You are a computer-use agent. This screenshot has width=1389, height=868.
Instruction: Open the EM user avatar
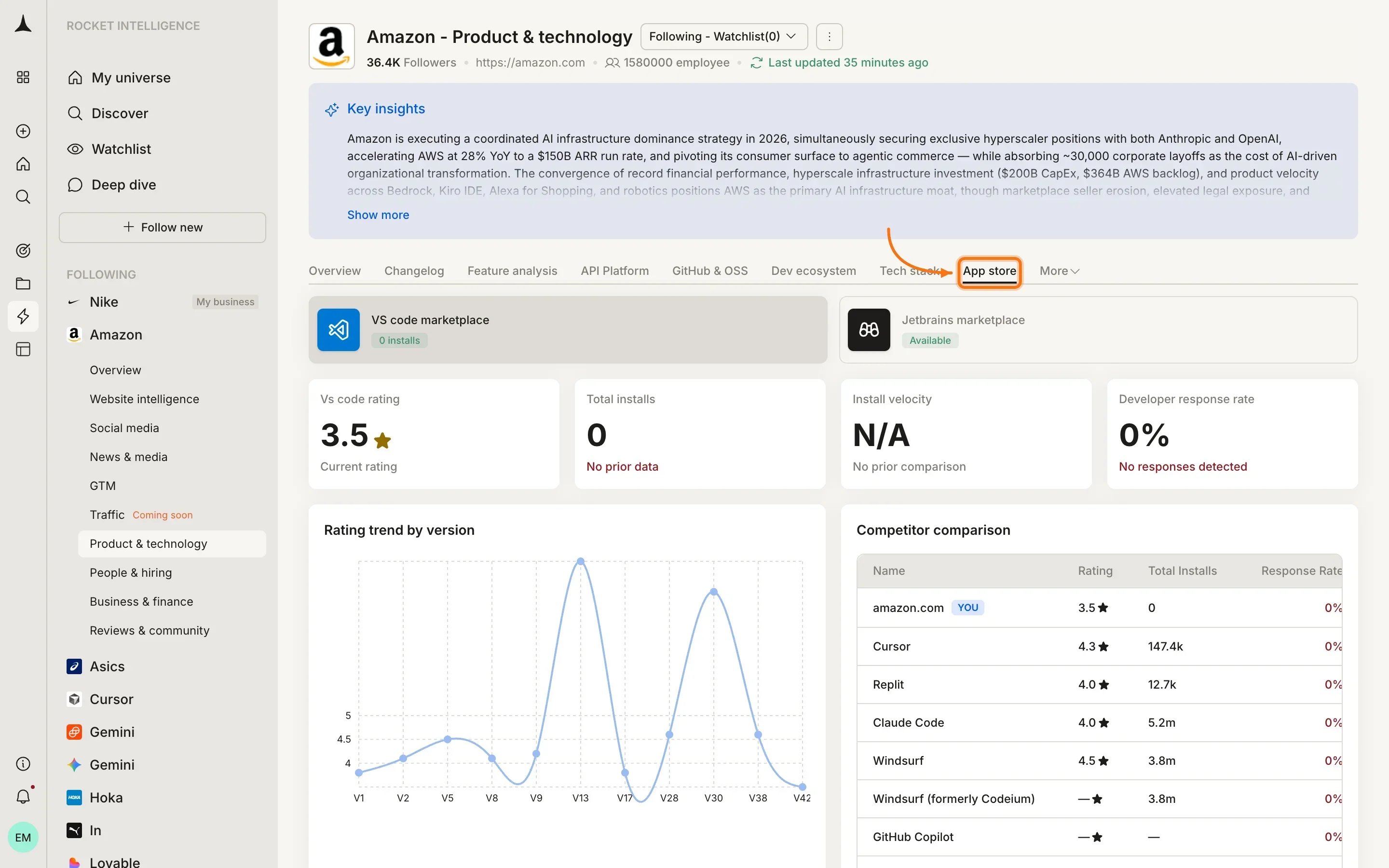click(23, 837)
